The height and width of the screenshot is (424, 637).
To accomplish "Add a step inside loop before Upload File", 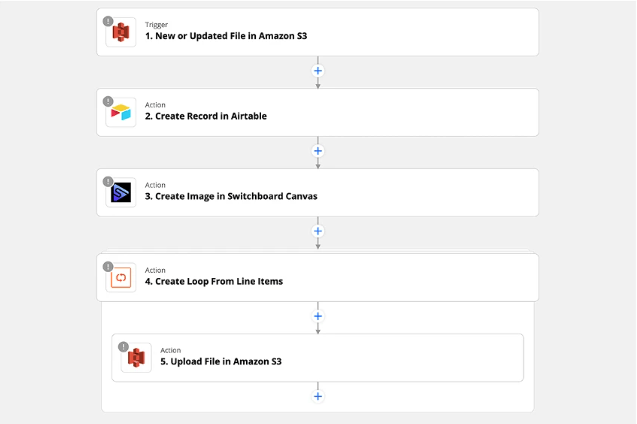I will coord(318,316).
